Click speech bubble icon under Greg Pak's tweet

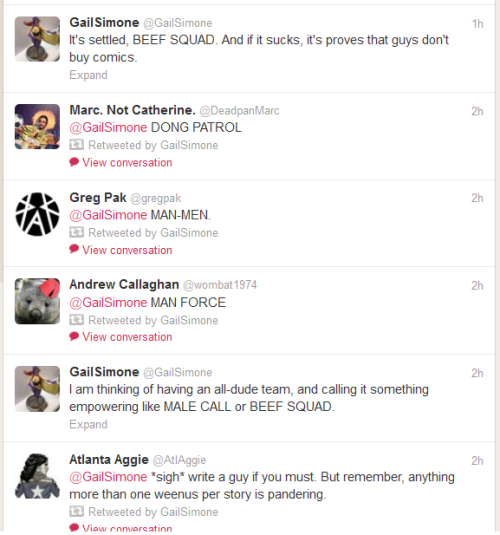point(74,249)
